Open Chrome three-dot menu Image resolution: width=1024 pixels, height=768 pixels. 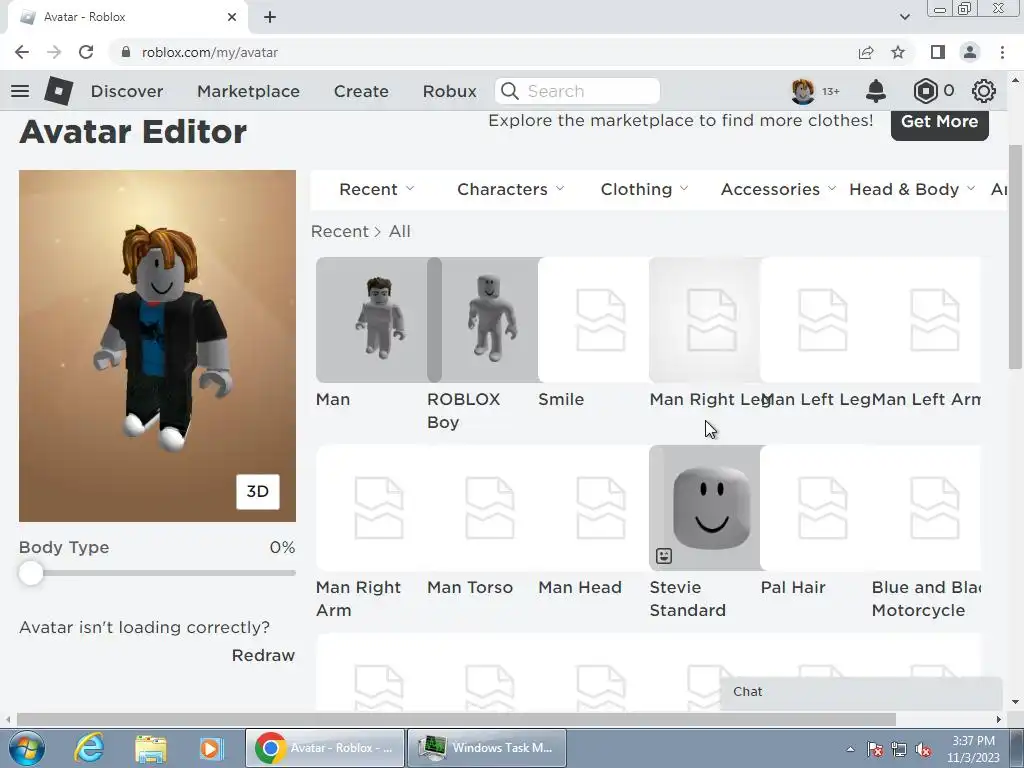click(x=1002, y=52)
